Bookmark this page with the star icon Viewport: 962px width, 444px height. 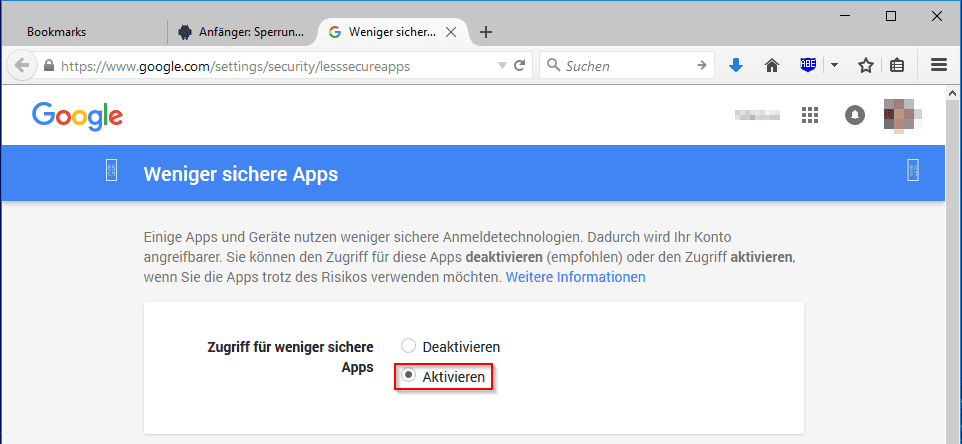click(865, 66)
